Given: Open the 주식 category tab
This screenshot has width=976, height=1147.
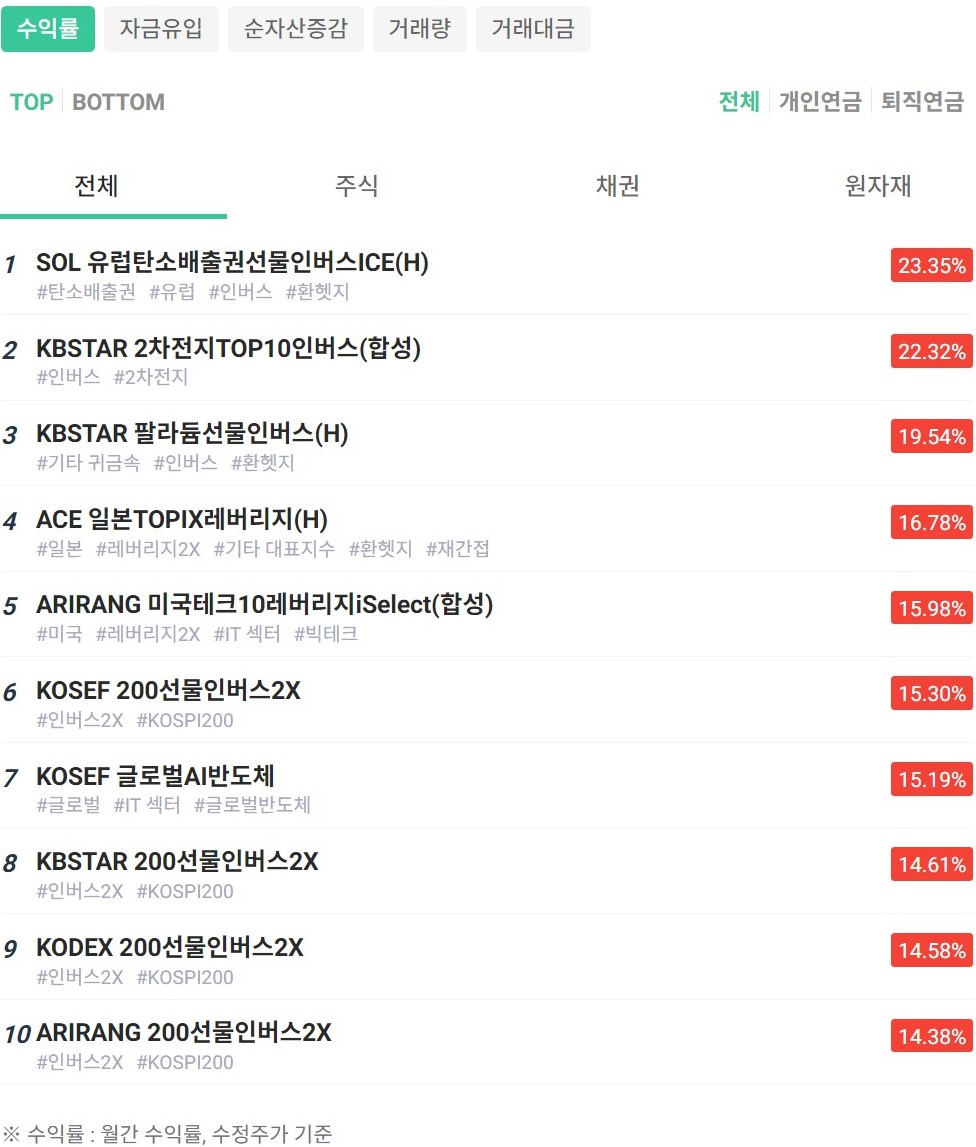Looking at the screenshot, I should (357, 186).
